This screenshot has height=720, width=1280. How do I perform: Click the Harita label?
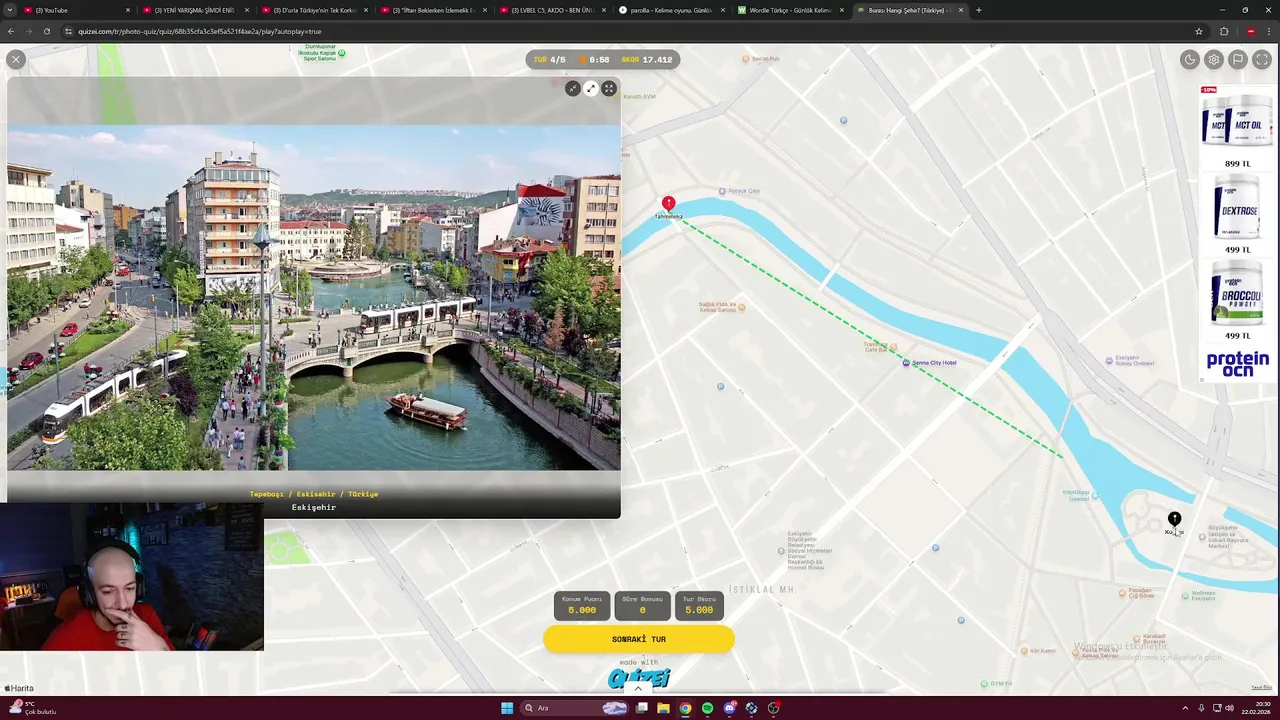coord(19,688)
